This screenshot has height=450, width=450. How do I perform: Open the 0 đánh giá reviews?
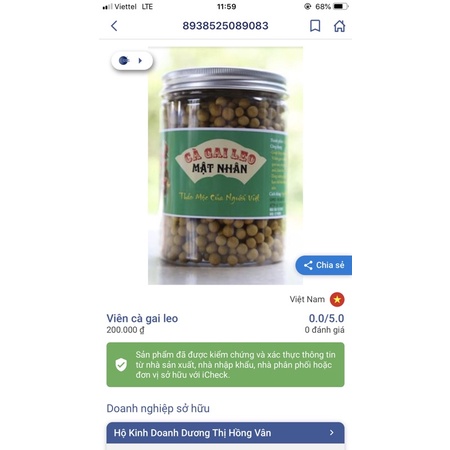[x=324, y=330]
